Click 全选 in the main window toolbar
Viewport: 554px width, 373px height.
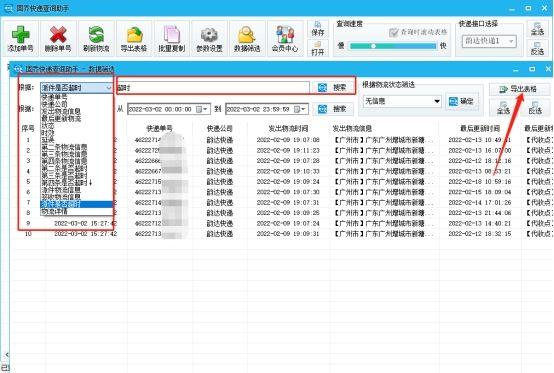(x=537, y=28)
